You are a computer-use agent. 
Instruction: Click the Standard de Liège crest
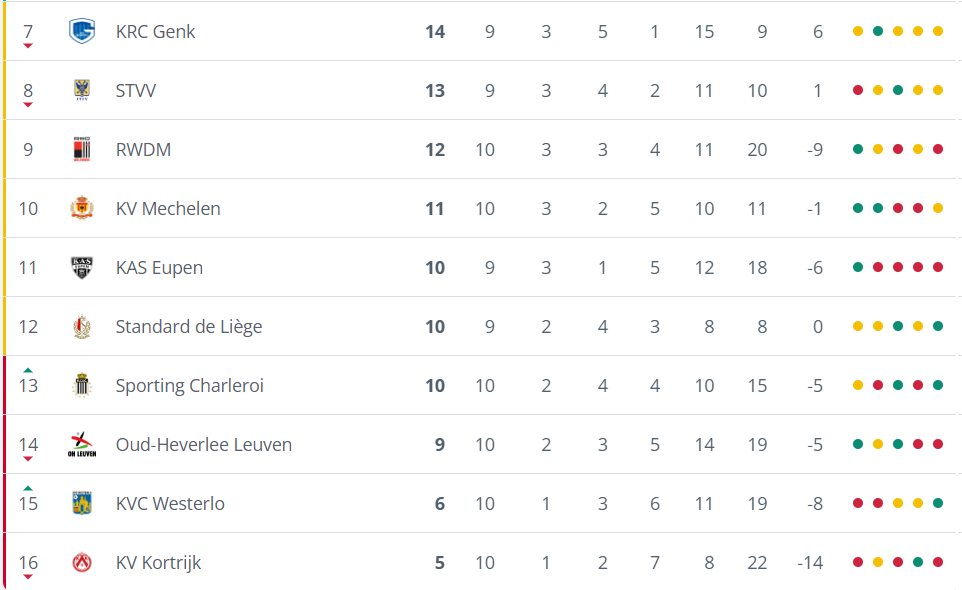coord(82,326)
